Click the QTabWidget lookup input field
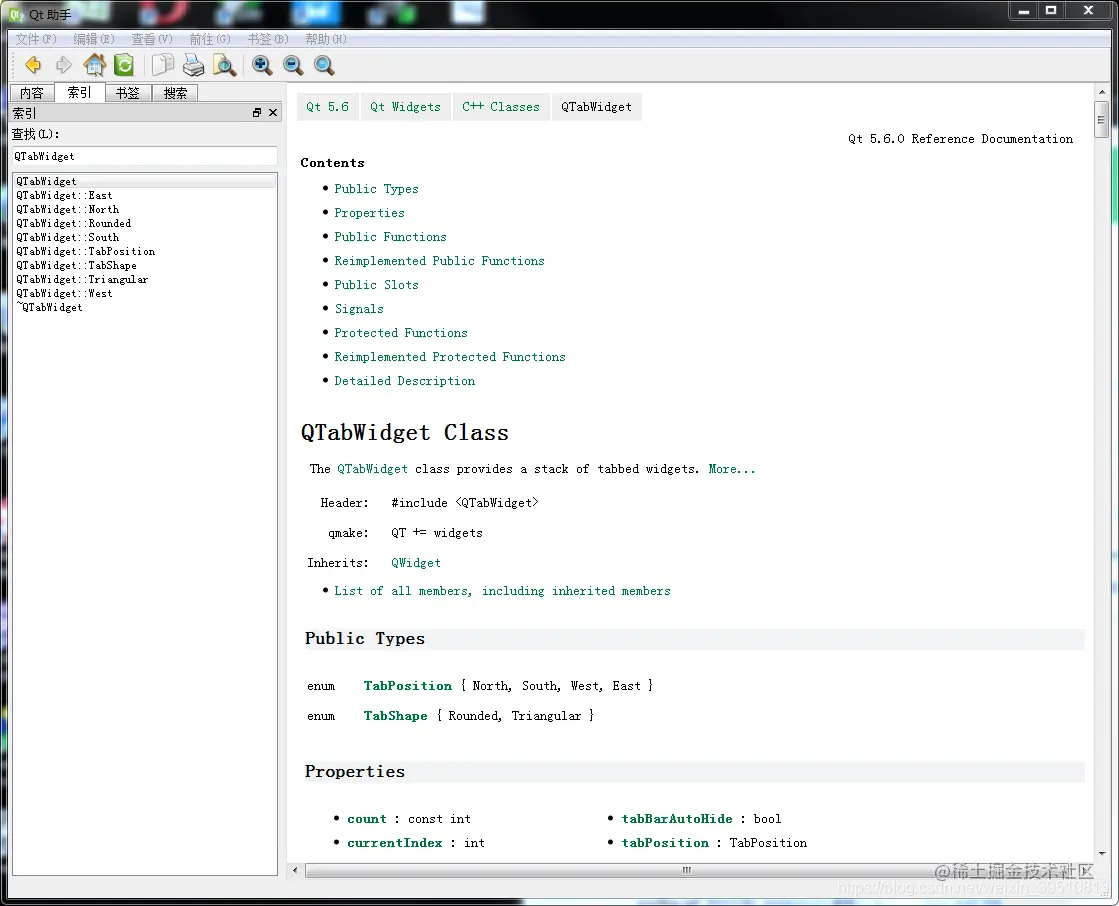Viewport: 1119px width, 906px height. [x=145, y=156]
